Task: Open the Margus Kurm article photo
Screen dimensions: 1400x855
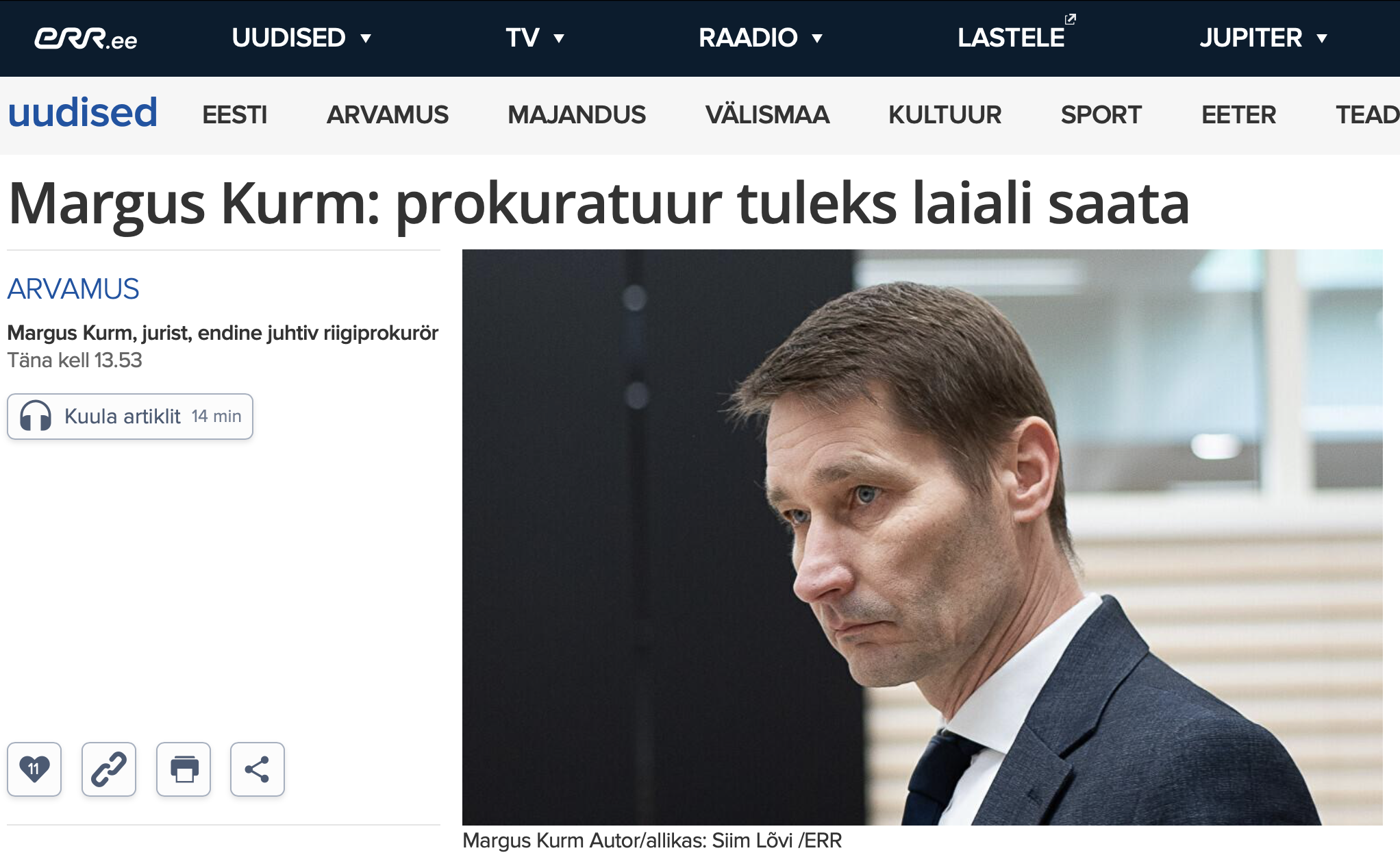Action: (922, 537)
